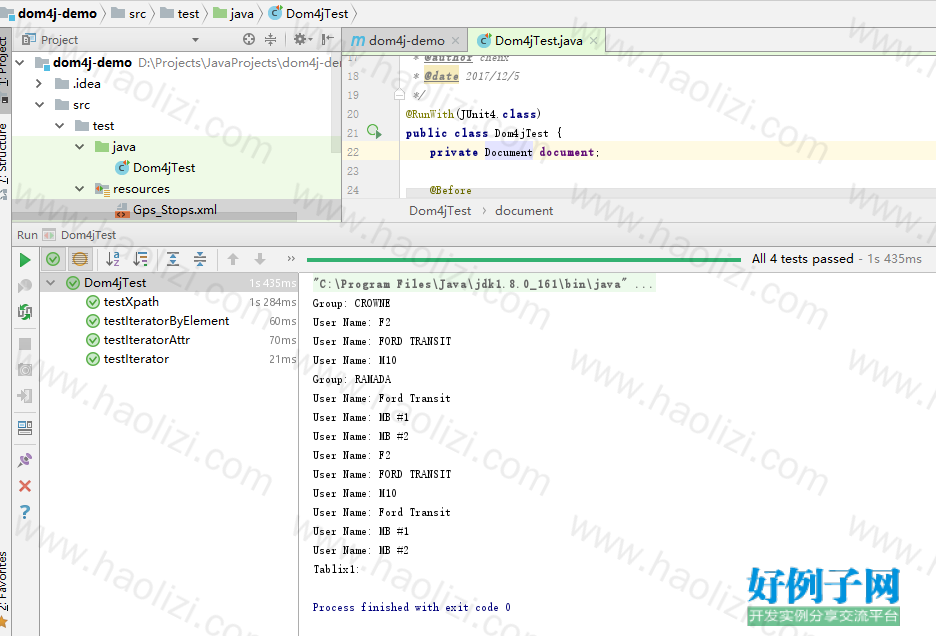Open help with question mark icon
This screenshot has width=936, height=636.
click(24, 512)
